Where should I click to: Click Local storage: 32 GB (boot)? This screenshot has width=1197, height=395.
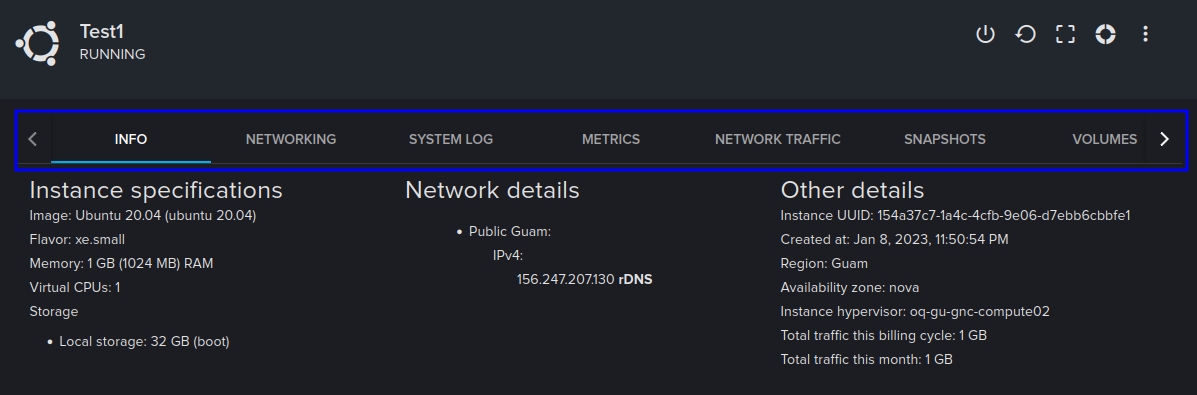click(144, 342)
